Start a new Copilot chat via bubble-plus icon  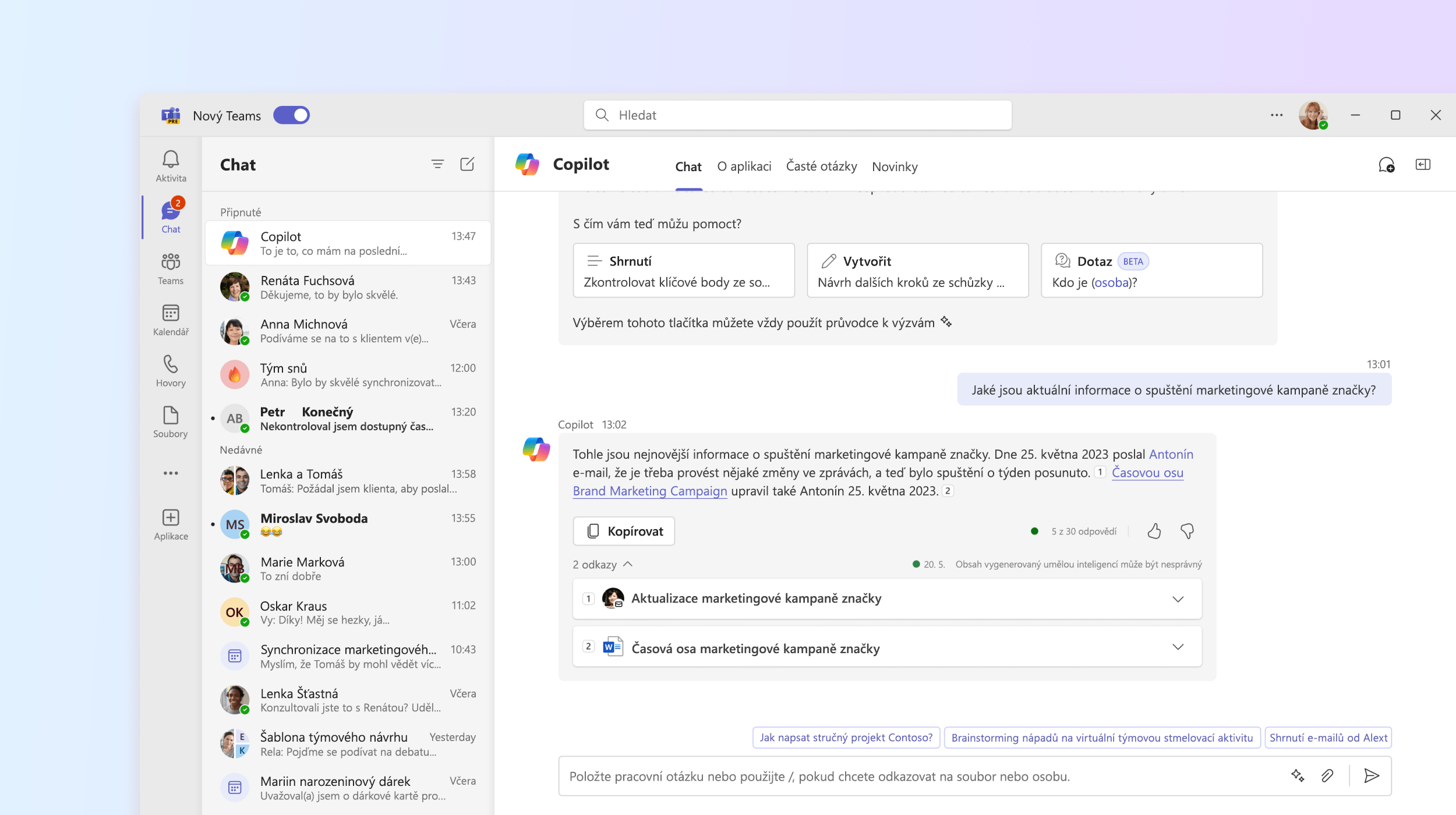(1387, 166)
